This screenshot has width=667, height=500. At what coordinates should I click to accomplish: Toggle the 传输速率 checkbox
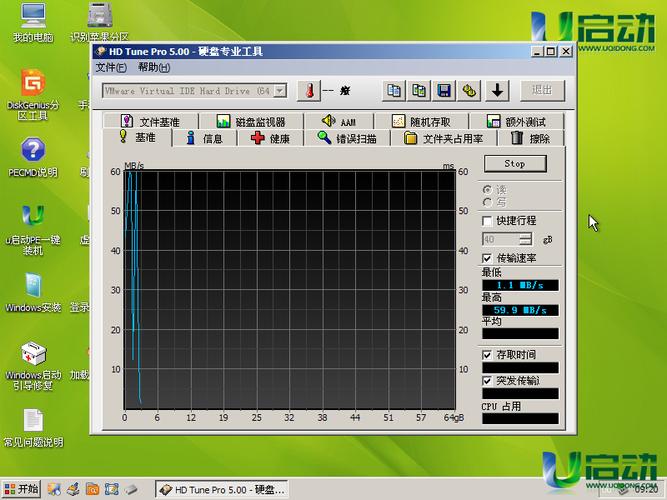[487, 258]
